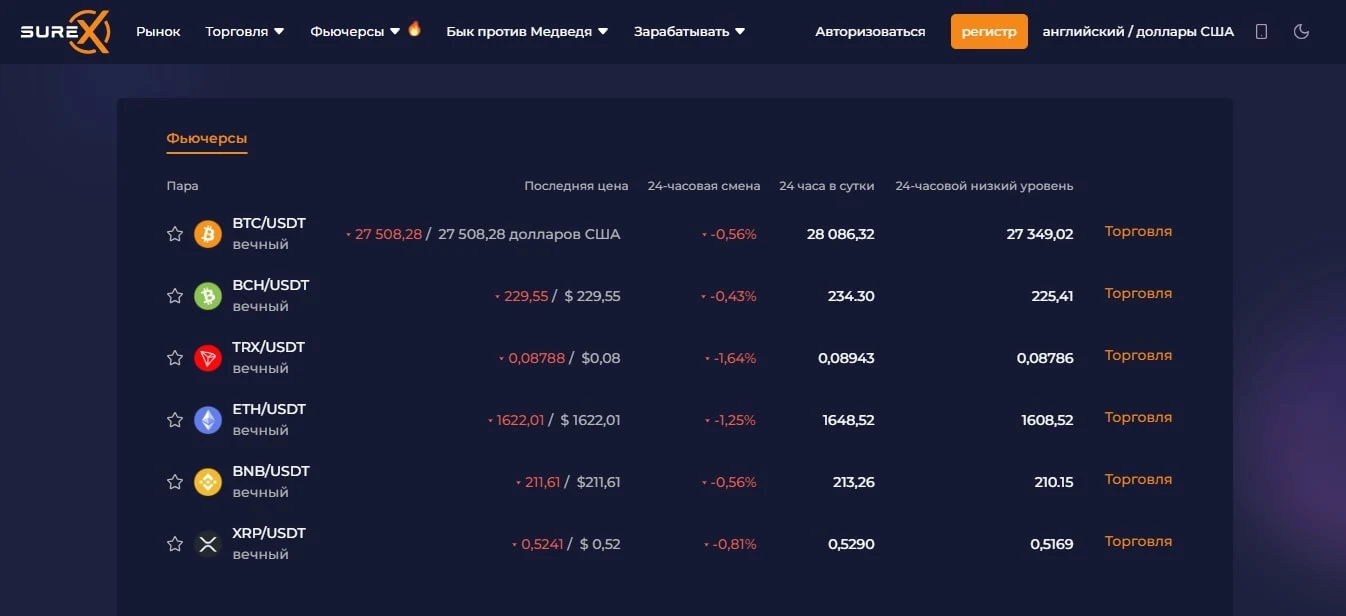1346x616 pixels.
Task: Click the 24-часовой низкий уровень header
Action: coord(984,186)
